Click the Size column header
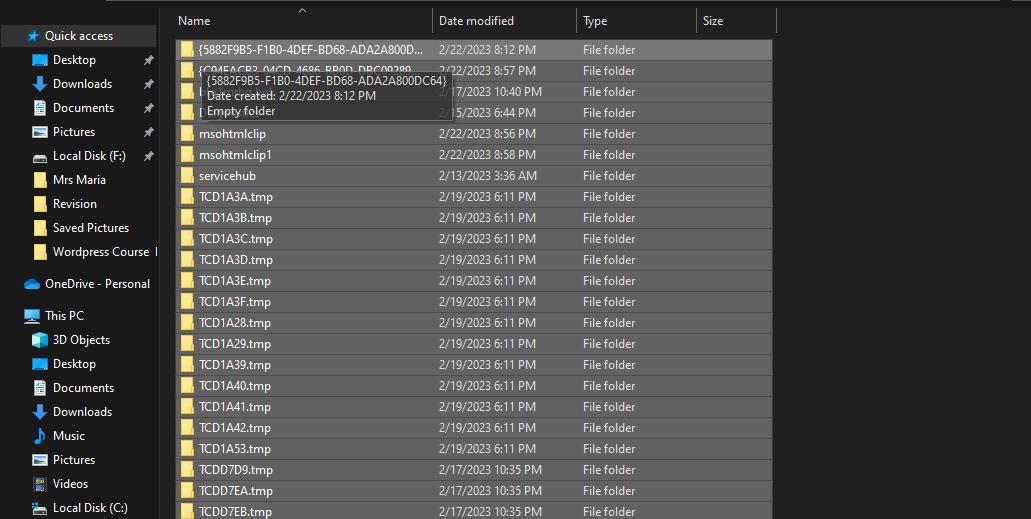 click(713, 21)
